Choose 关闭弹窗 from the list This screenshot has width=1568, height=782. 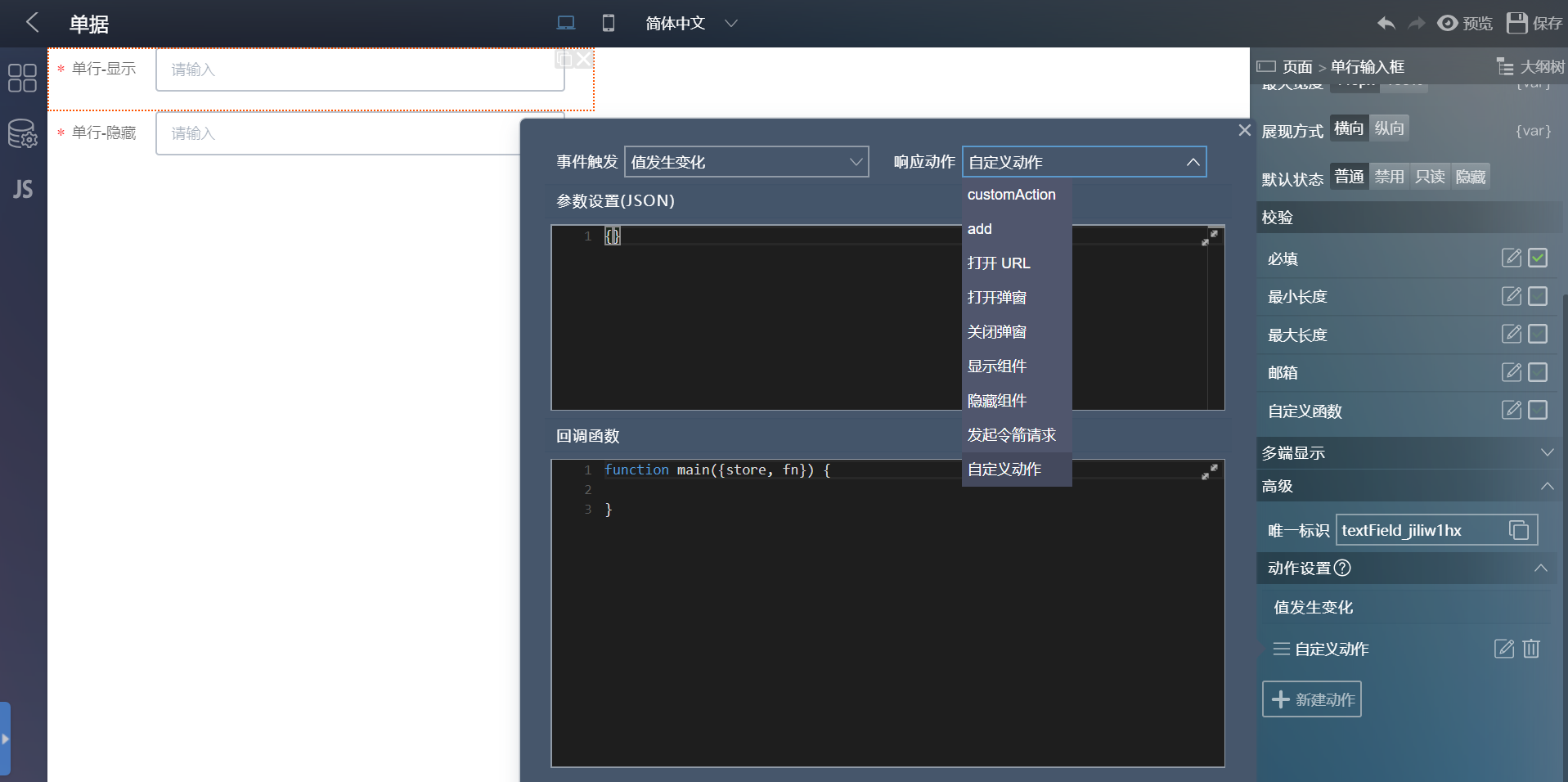coord(1017,332)
